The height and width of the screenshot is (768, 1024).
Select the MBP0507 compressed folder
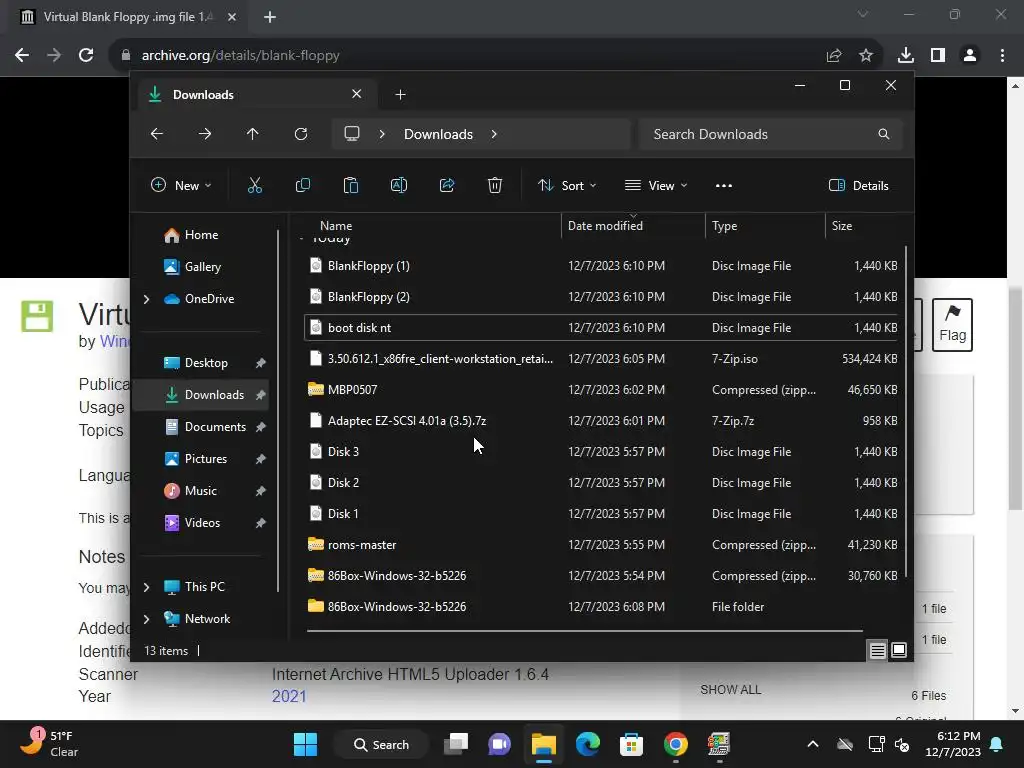pyautogui.click(x=601, y=389)
